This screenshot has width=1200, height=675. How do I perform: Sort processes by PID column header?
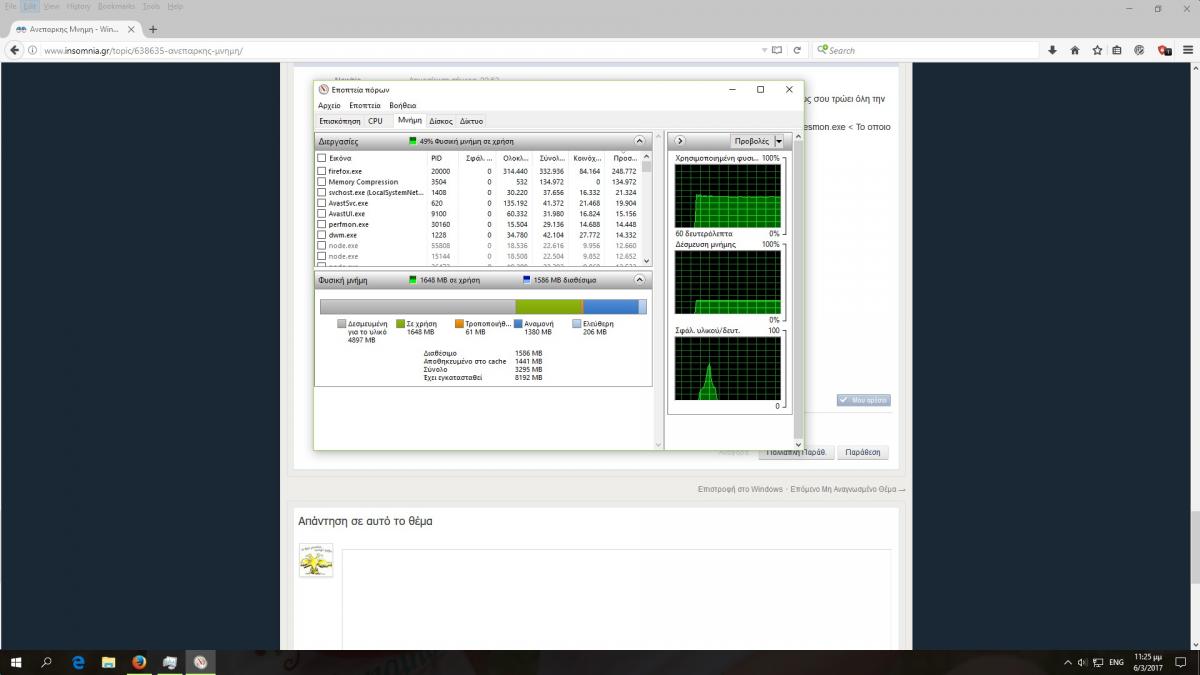[436, 158]
